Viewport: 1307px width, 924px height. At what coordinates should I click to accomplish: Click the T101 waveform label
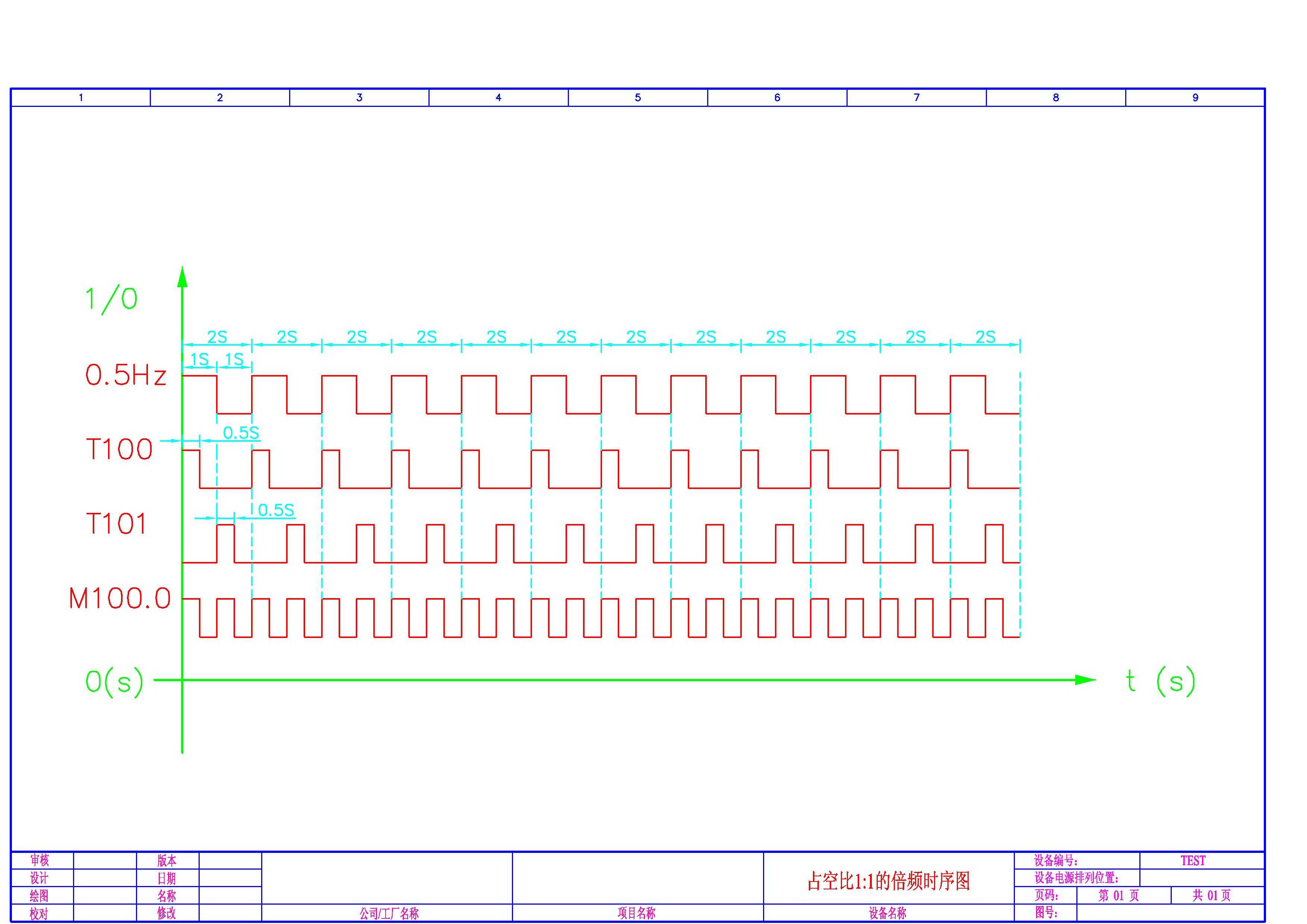tap(116, 524)
